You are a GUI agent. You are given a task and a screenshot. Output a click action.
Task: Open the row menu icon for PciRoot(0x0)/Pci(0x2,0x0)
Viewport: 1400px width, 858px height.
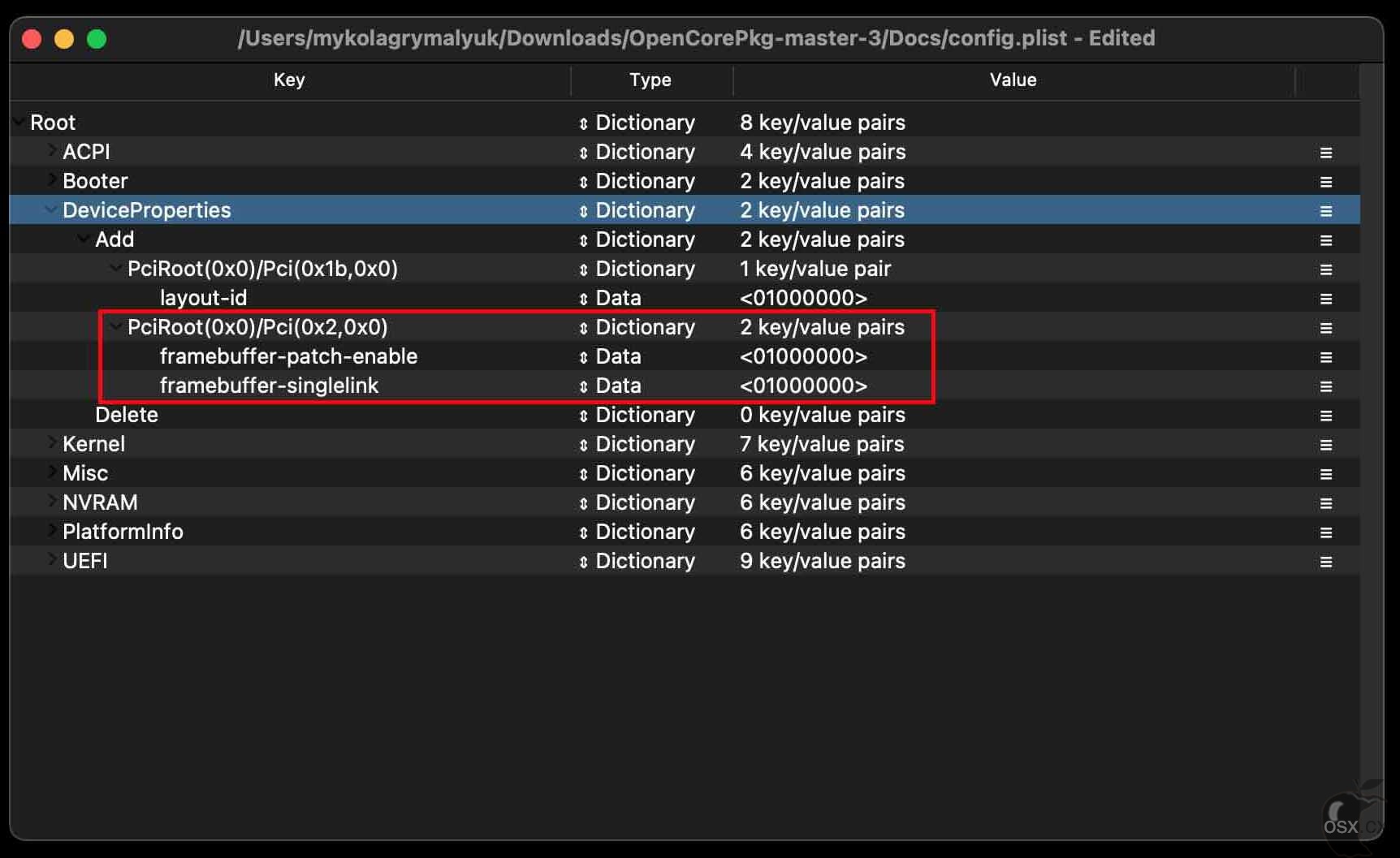click(1325, 328)
